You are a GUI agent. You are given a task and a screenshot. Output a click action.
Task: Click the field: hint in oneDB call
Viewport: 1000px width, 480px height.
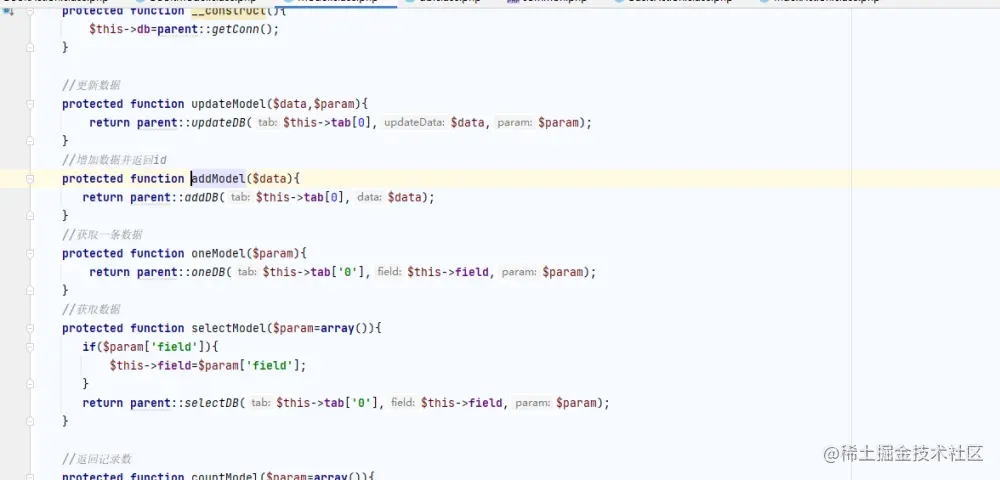tap(389, 272)
